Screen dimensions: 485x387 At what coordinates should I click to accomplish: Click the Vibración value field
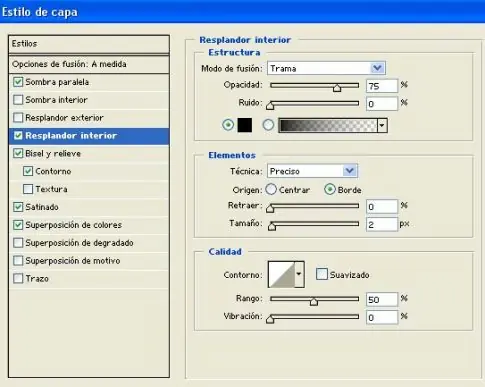tap(382, 317)
